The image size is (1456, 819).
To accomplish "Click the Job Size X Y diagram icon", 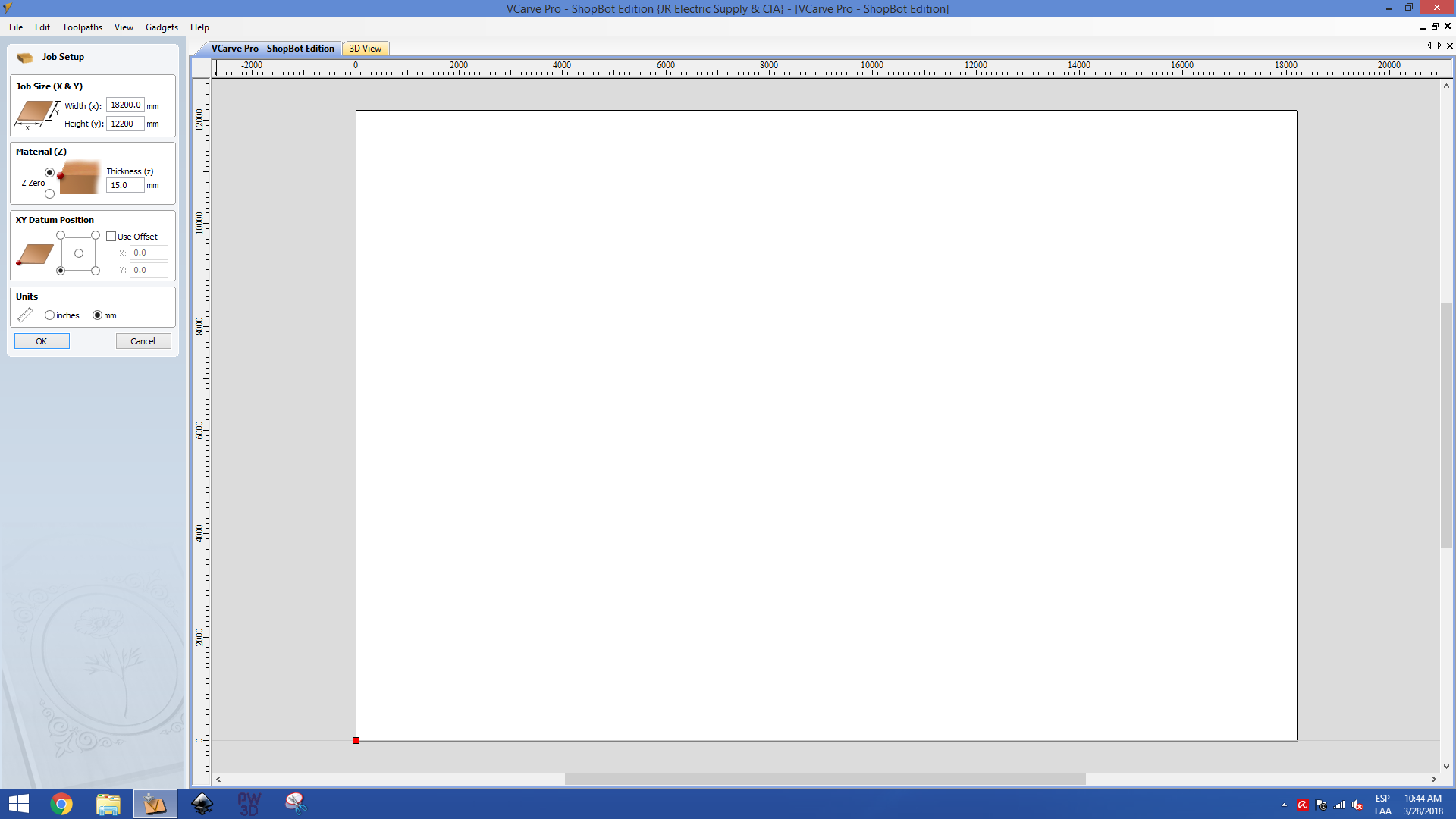I will [x=36, y=115].
